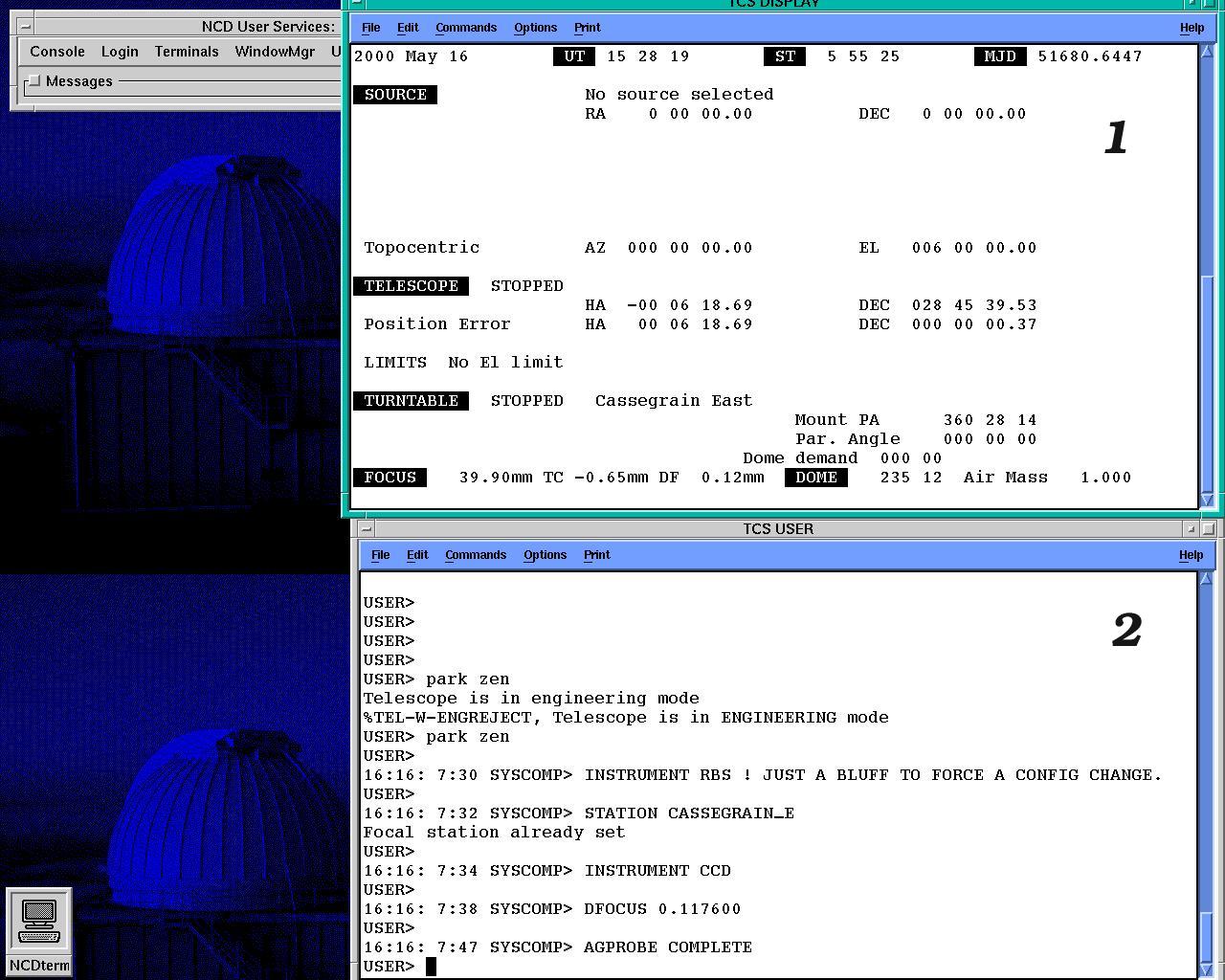The image size is (1225, 980).
Task: Click Print in TCS USER menu bar
Action: (596, 555)
